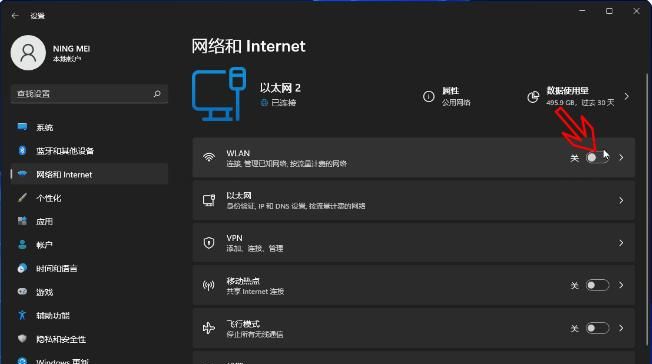Screen dimensions: 652x364
Task: Turn on the WLAN toggle
Action: tap(597, 158)
